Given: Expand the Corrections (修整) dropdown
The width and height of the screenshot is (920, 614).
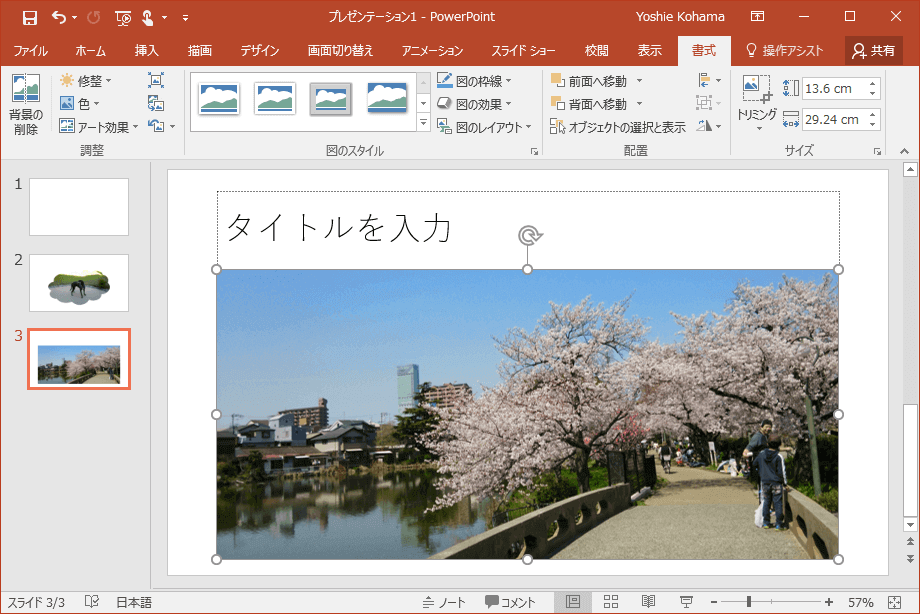Looking at the screenshot, I should (x=86, y=80).
